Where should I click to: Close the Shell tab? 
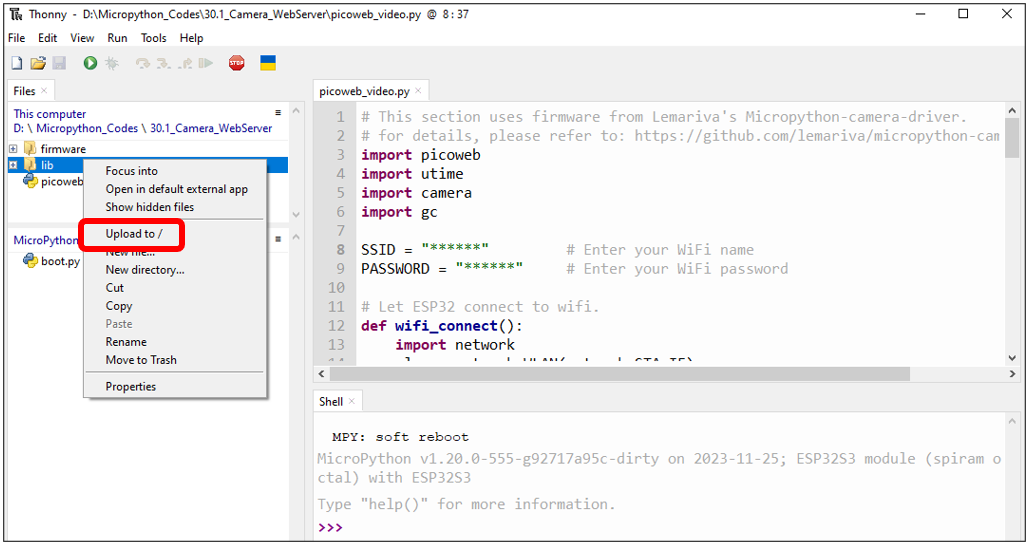tap(352, 401)
